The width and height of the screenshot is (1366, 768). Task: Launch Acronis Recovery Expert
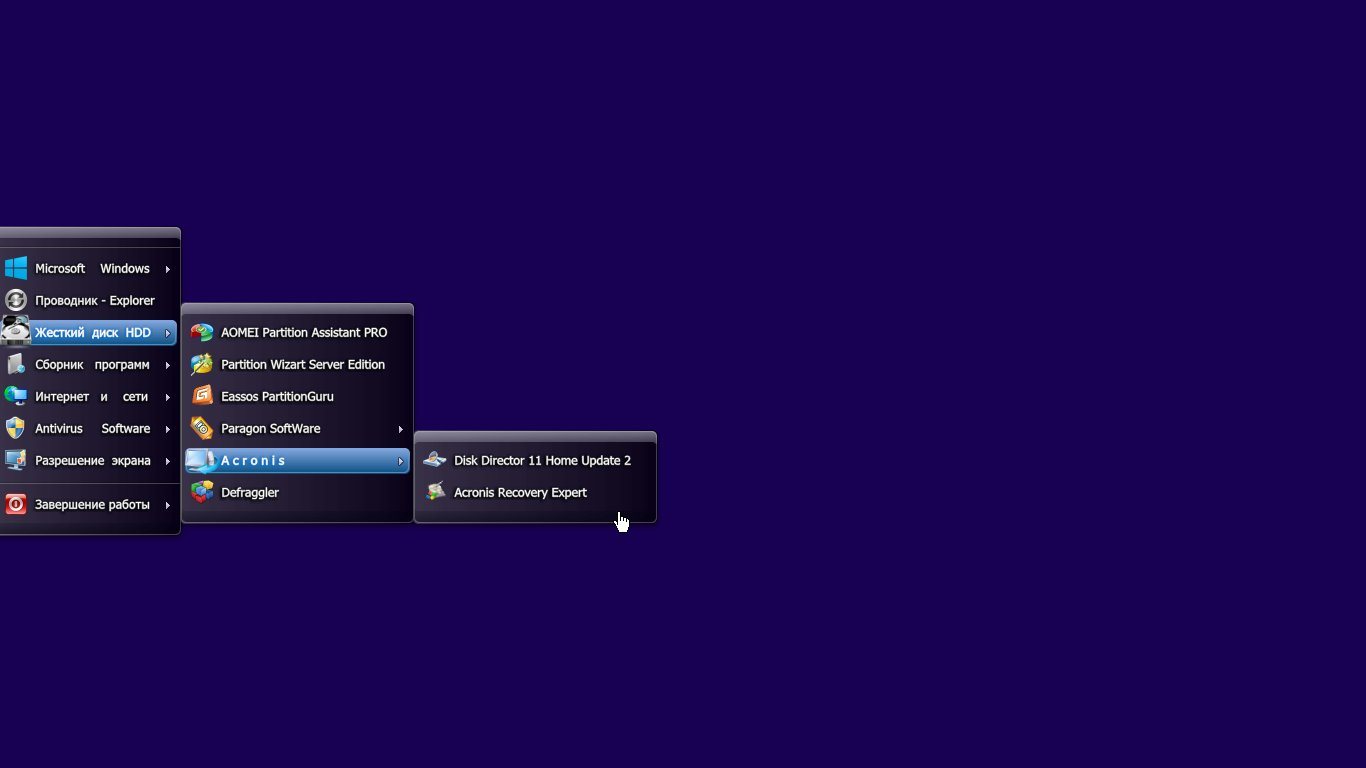click(x=535, y=492)
